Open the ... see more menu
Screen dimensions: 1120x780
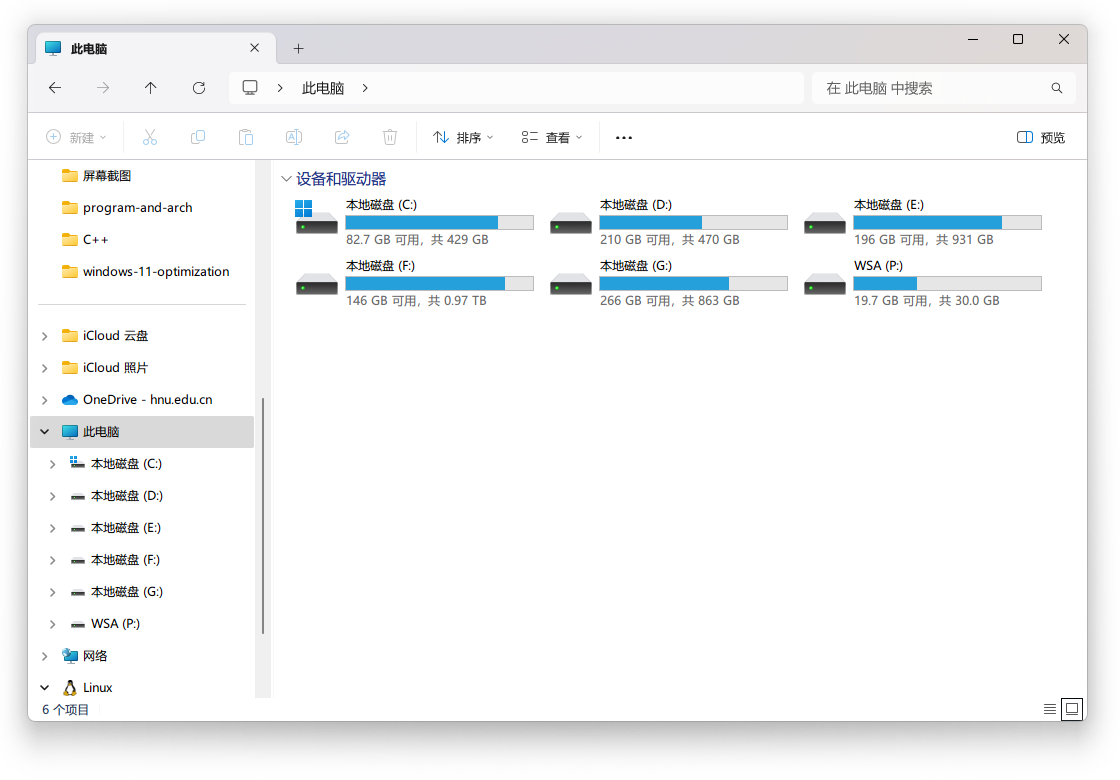tap(623, 137)
